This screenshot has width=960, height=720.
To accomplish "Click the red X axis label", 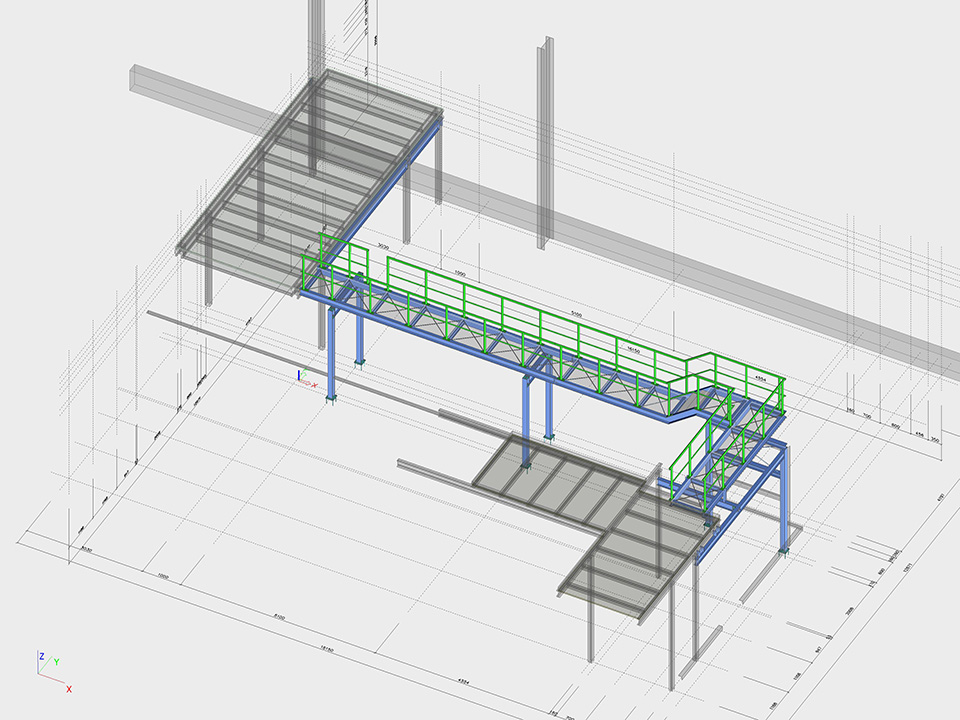I will click(69, 689).
